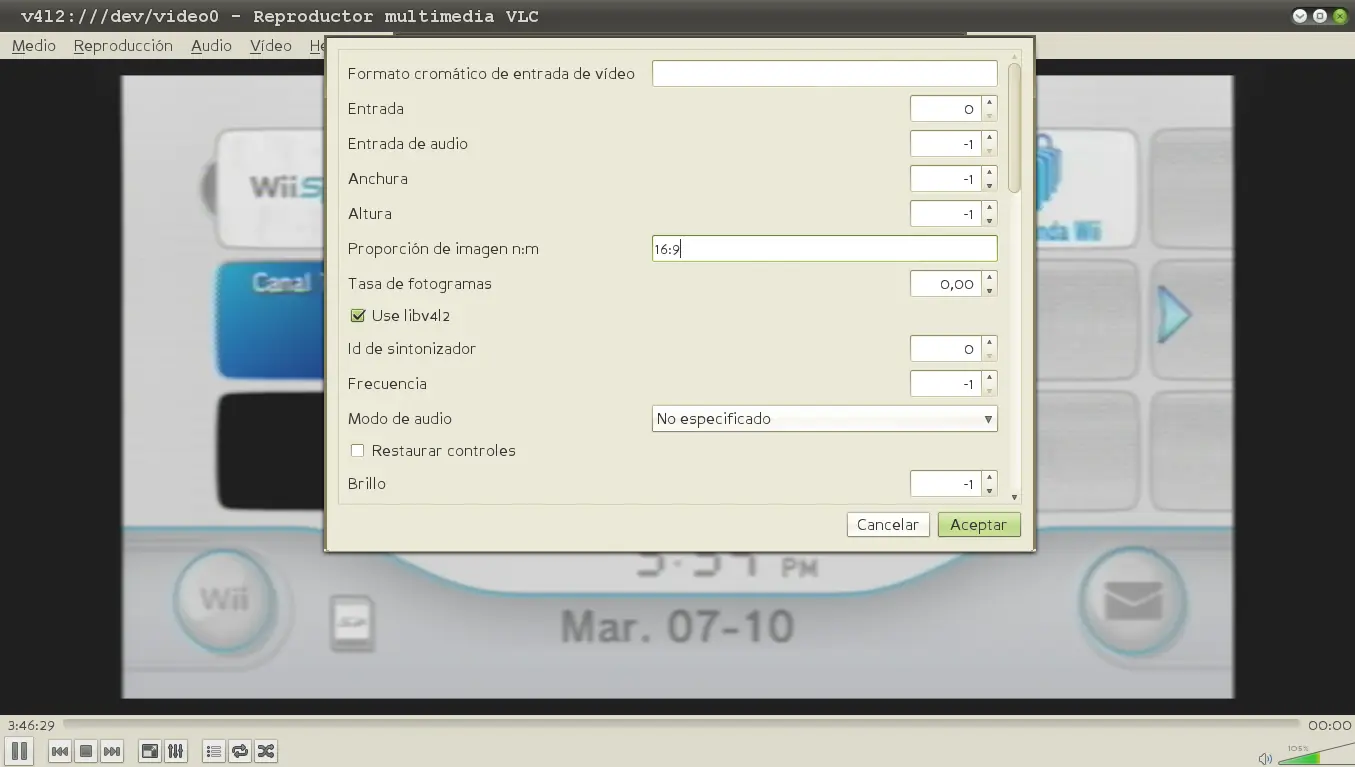The image size is (1355, 767).
Task: Jump to the previous media item
Action: click(x=60, y=751)
